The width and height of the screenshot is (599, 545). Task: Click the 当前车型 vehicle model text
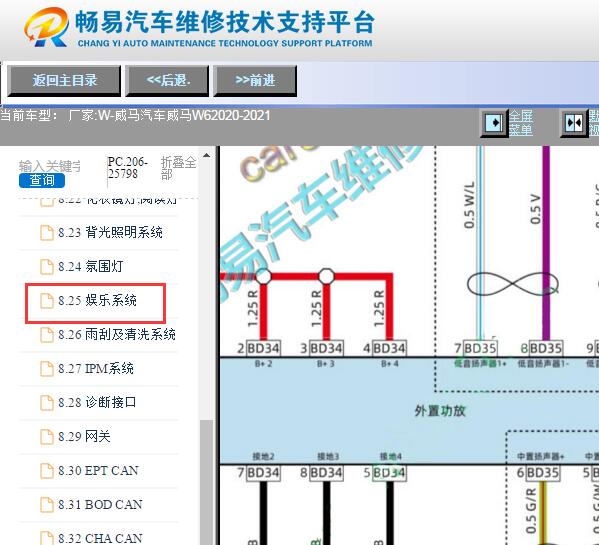click(136, 115)
